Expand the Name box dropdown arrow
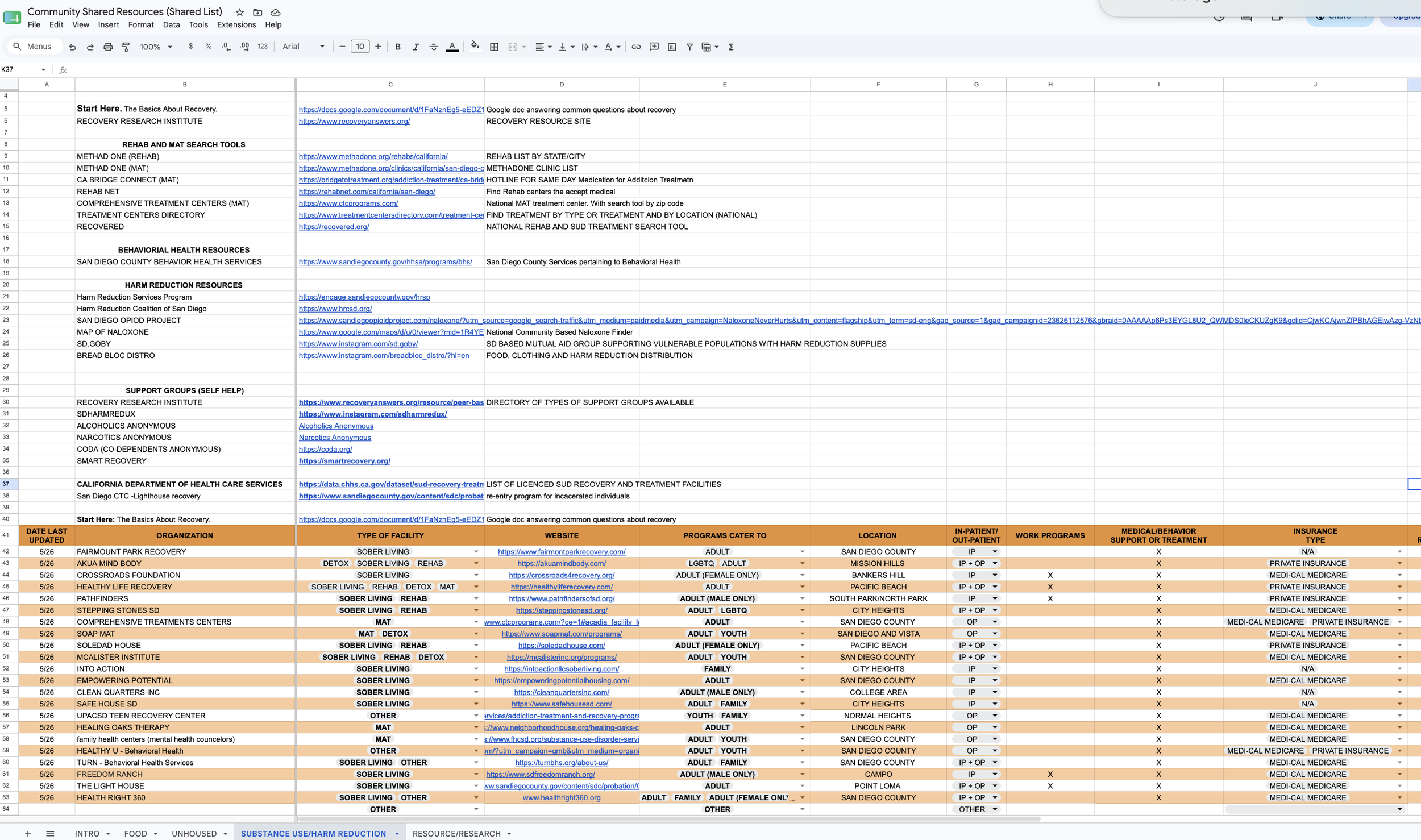The height and width of the screenshot is (840, 1421). click(43, 70)
